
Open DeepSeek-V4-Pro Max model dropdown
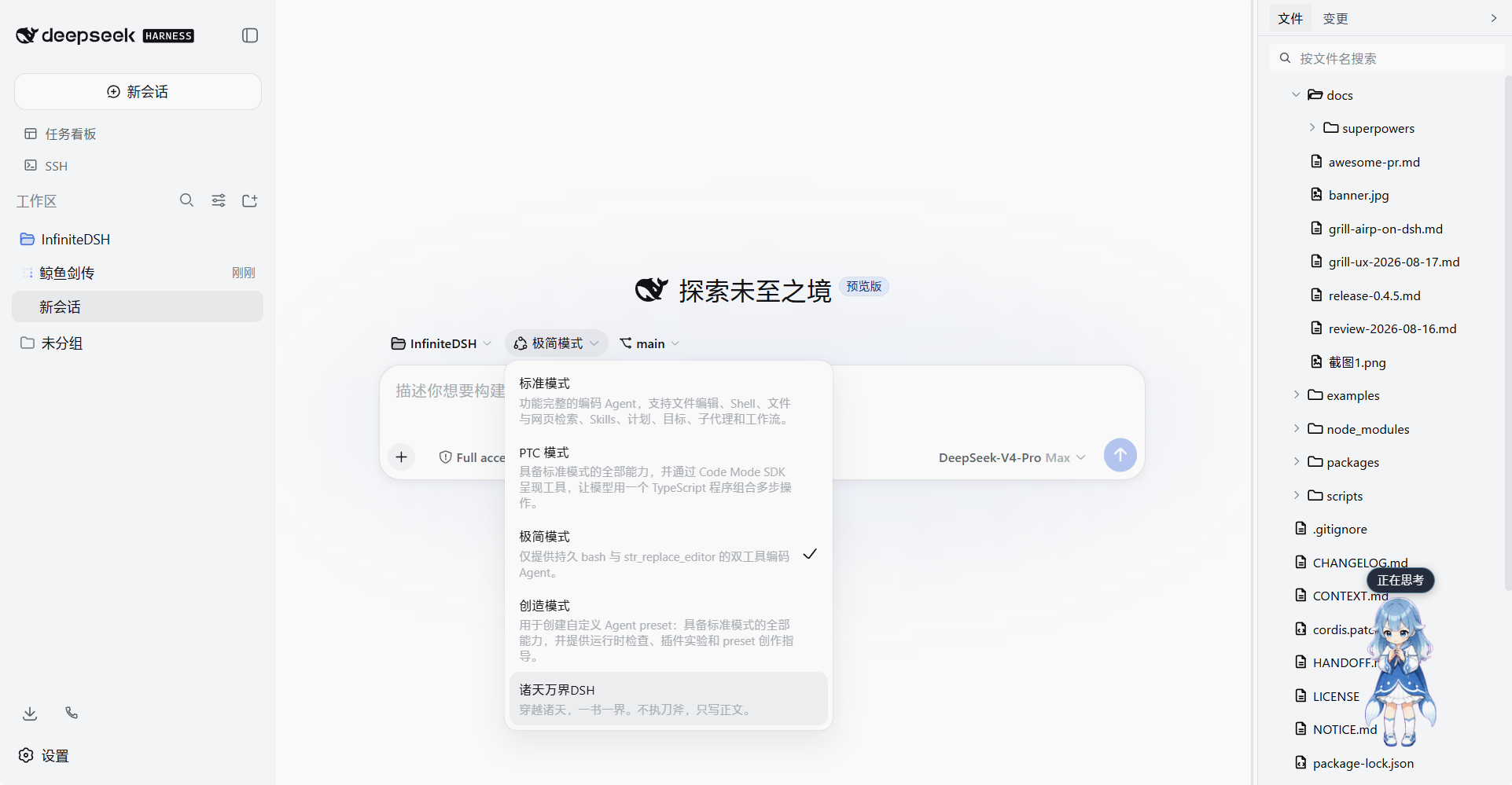pyautogui.click(x=1012, y=457)
